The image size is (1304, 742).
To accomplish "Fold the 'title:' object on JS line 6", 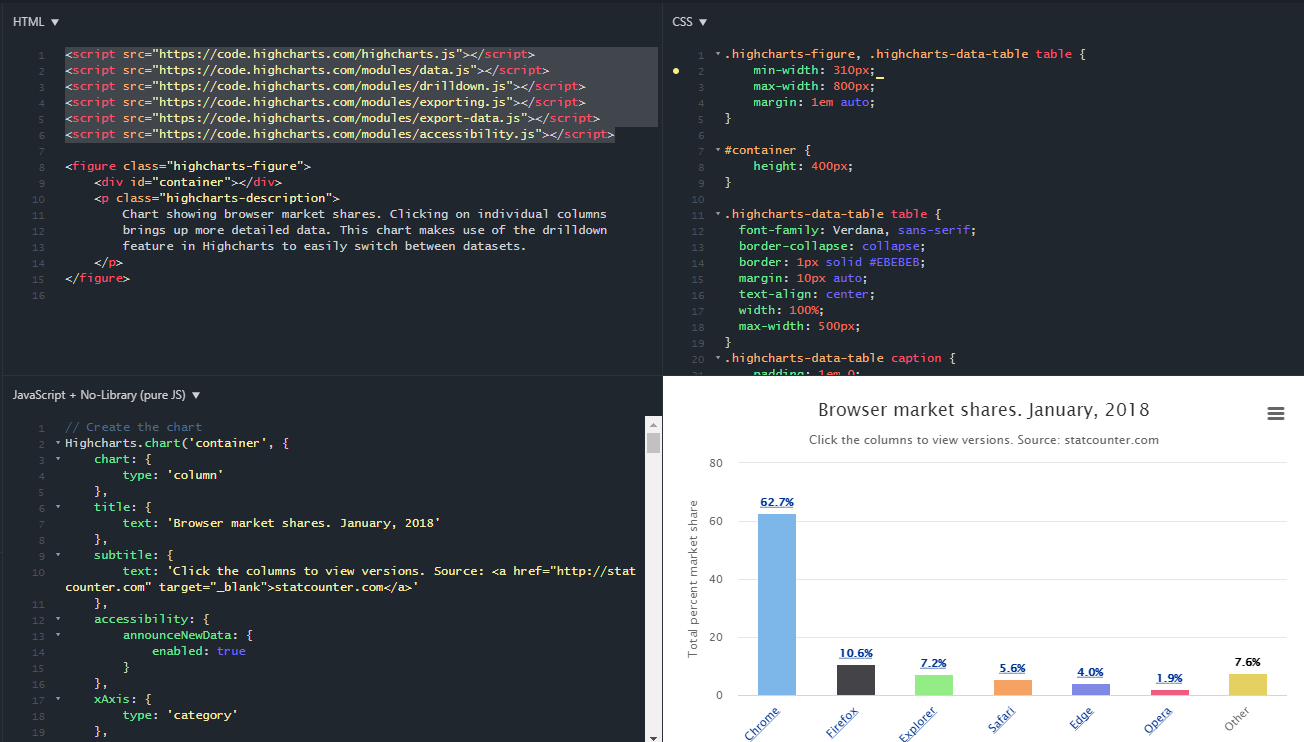I will click(x=58, y=508).
